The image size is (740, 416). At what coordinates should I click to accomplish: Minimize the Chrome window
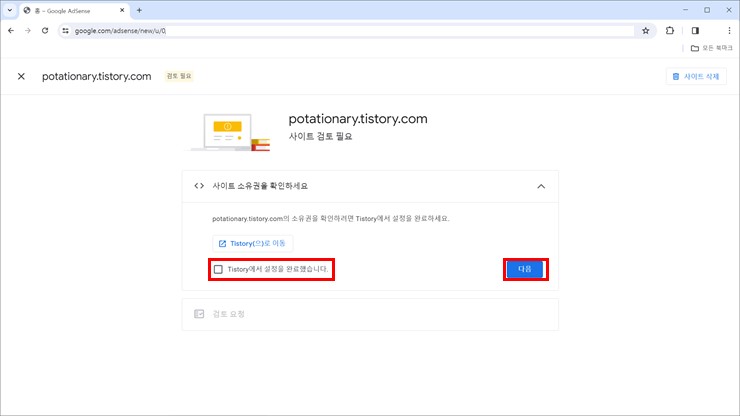pyautogui.click(x=685, y=10)
